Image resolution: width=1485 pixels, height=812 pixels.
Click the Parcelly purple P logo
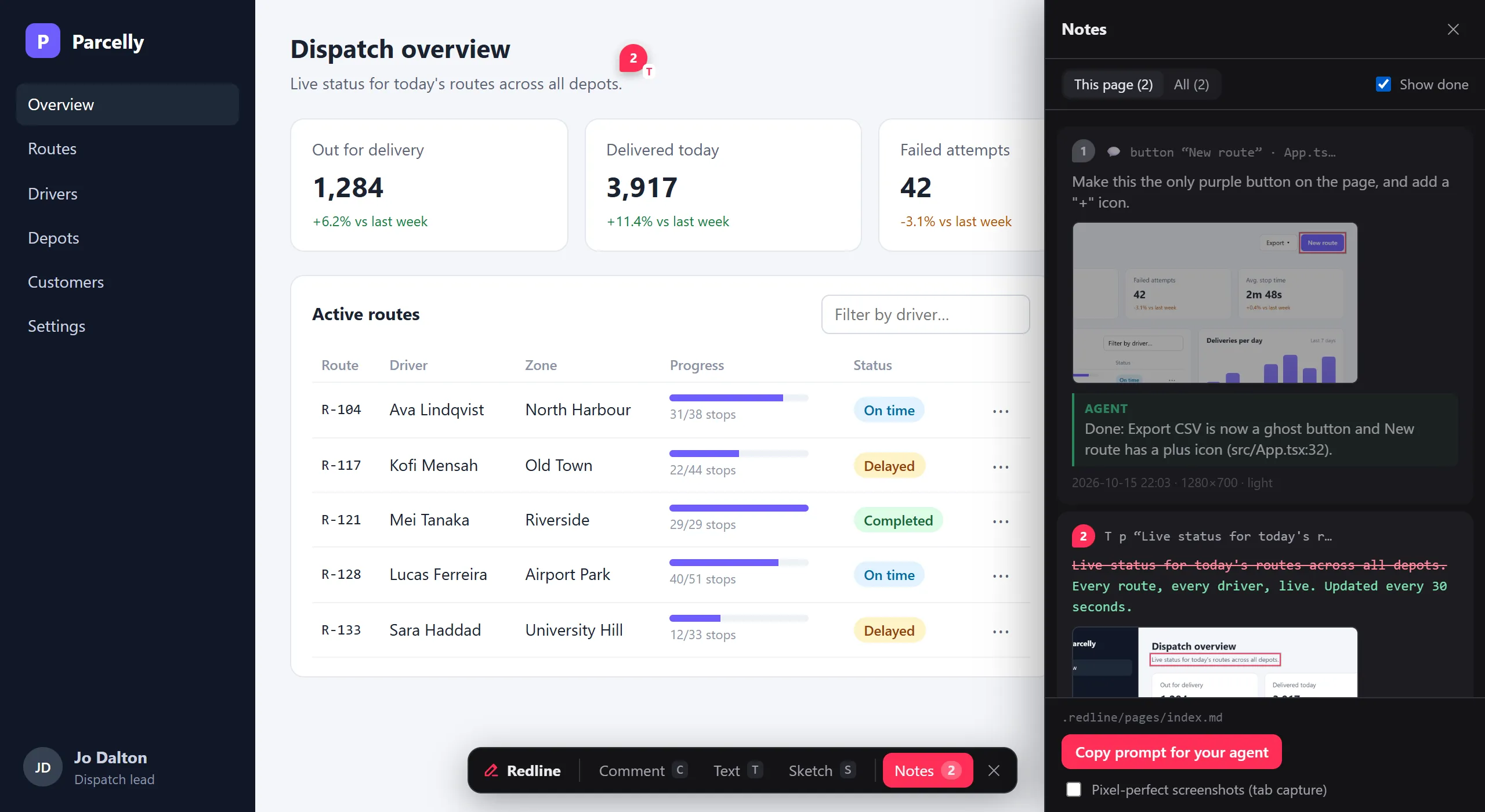[42, 41]
